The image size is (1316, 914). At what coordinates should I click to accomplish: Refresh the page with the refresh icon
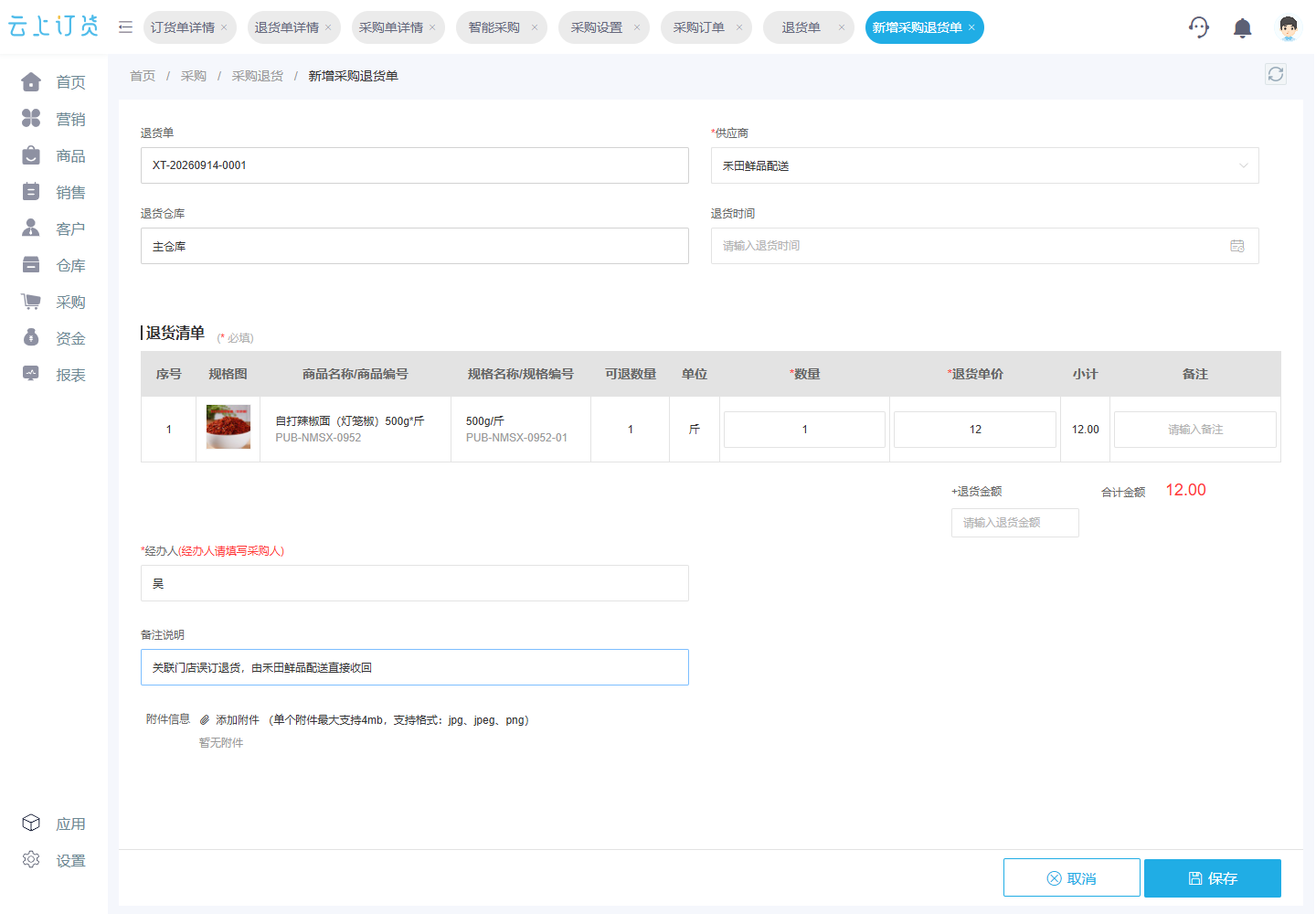pos(1276,74)
